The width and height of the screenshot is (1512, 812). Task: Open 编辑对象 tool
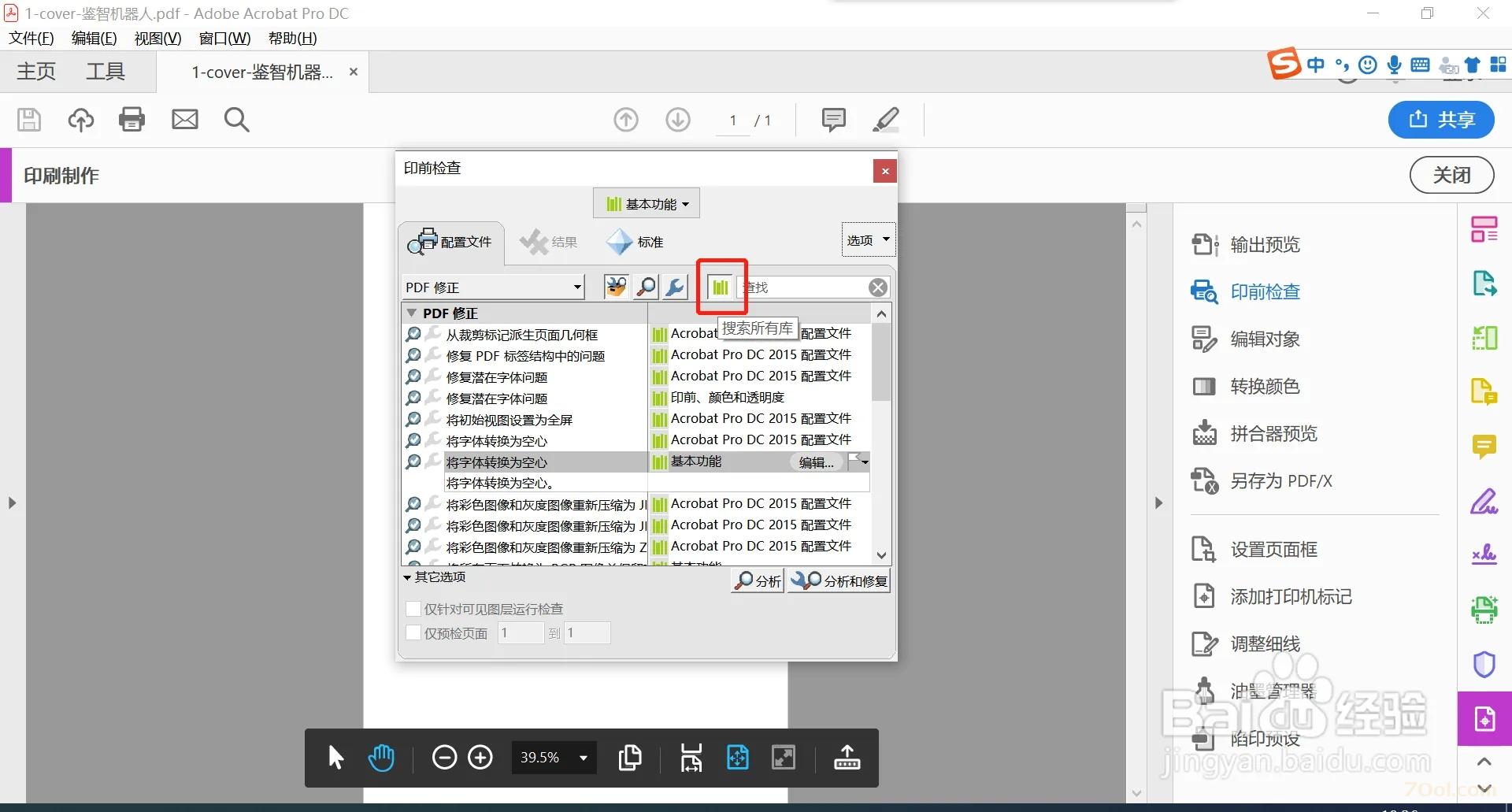[x=1246, y=339]
